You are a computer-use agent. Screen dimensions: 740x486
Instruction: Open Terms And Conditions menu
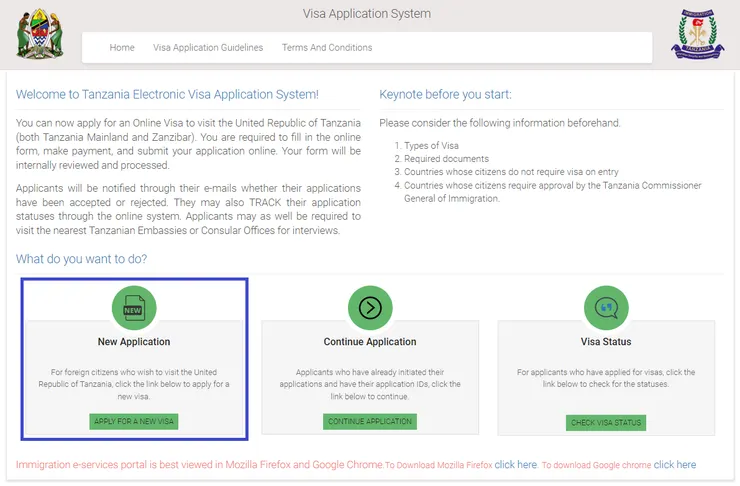[327, 48]
